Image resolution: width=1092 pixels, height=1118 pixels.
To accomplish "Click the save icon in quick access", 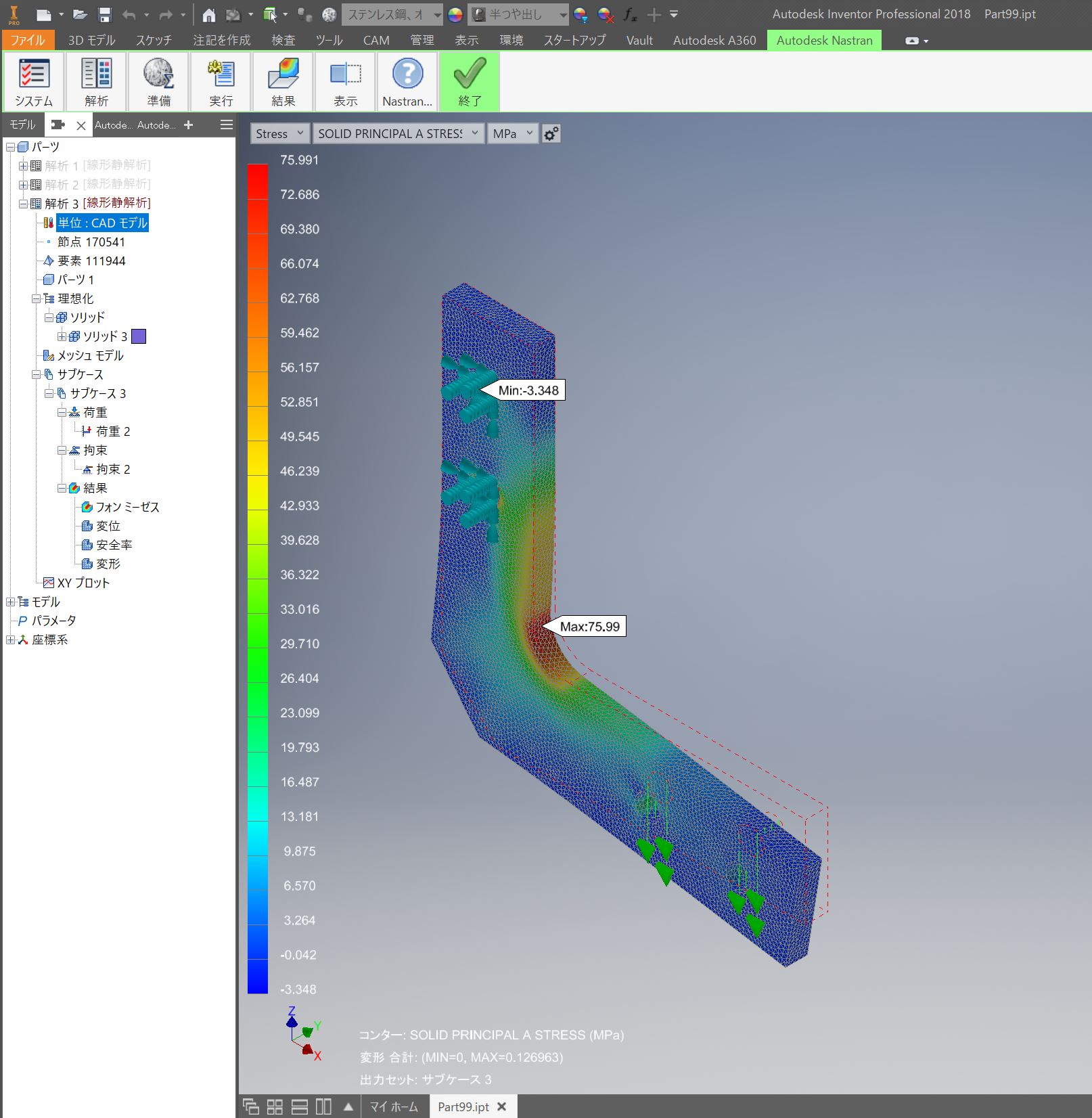I will click(104, 14).
